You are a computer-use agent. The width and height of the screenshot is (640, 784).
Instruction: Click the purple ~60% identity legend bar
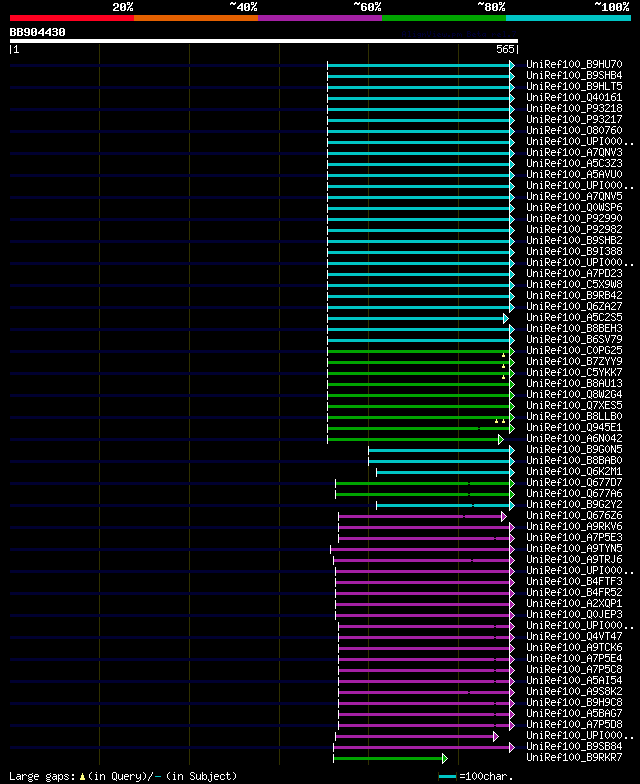point(320,18)
